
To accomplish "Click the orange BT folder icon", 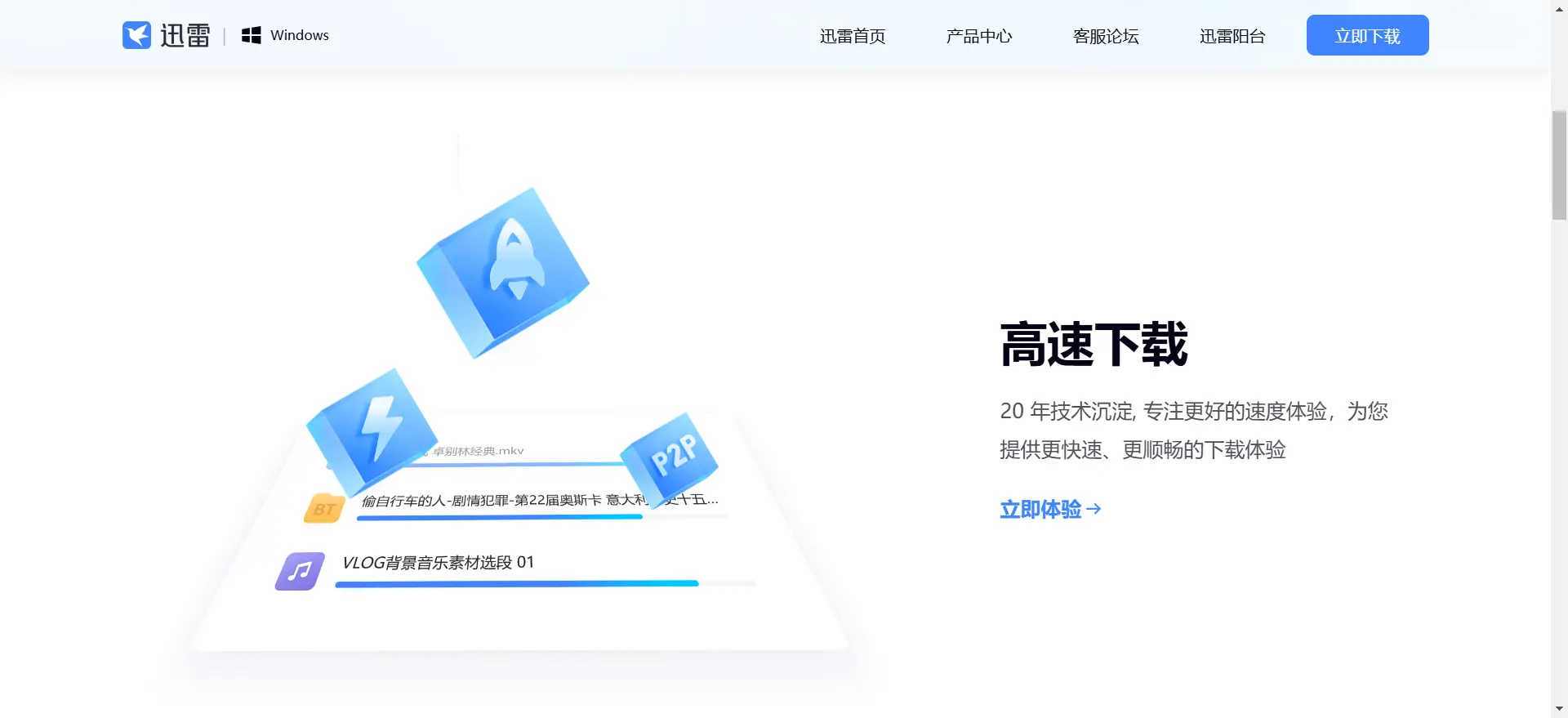I will point(324,508).
